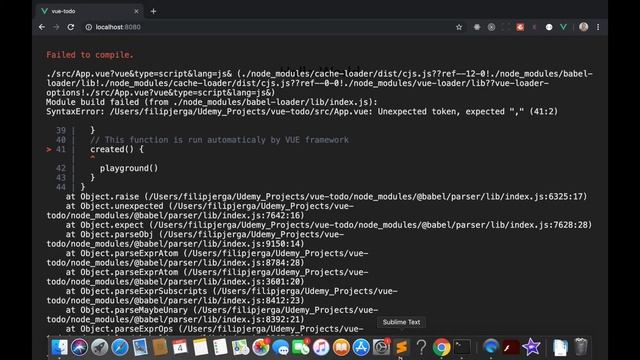Open the Chrome profile avatar
Image resolution: width=640 pixels, height=360 pixels.
click(x=584, y=27)
